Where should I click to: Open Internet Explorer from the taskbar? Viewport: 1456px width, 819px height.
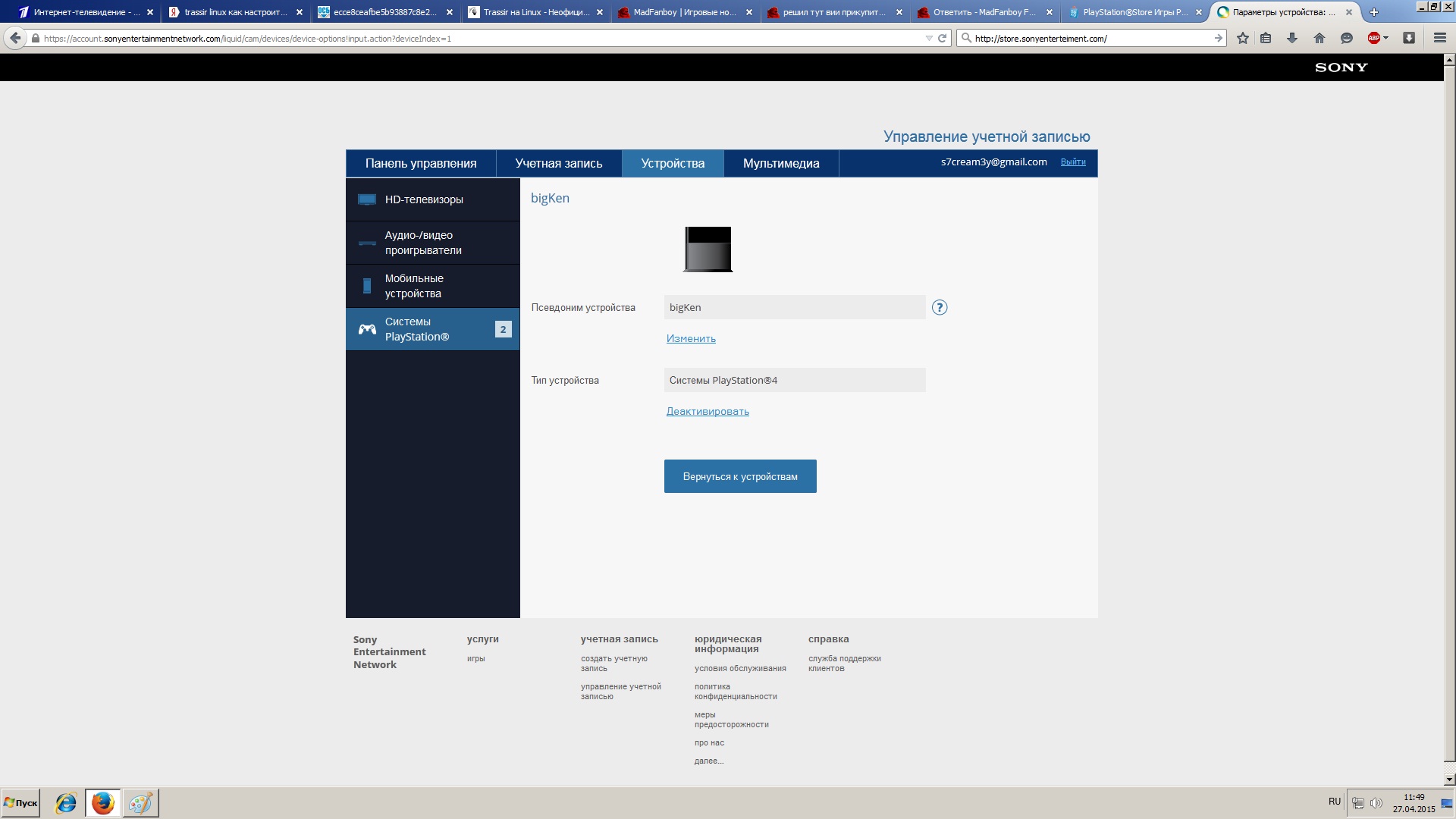(66, 802)
